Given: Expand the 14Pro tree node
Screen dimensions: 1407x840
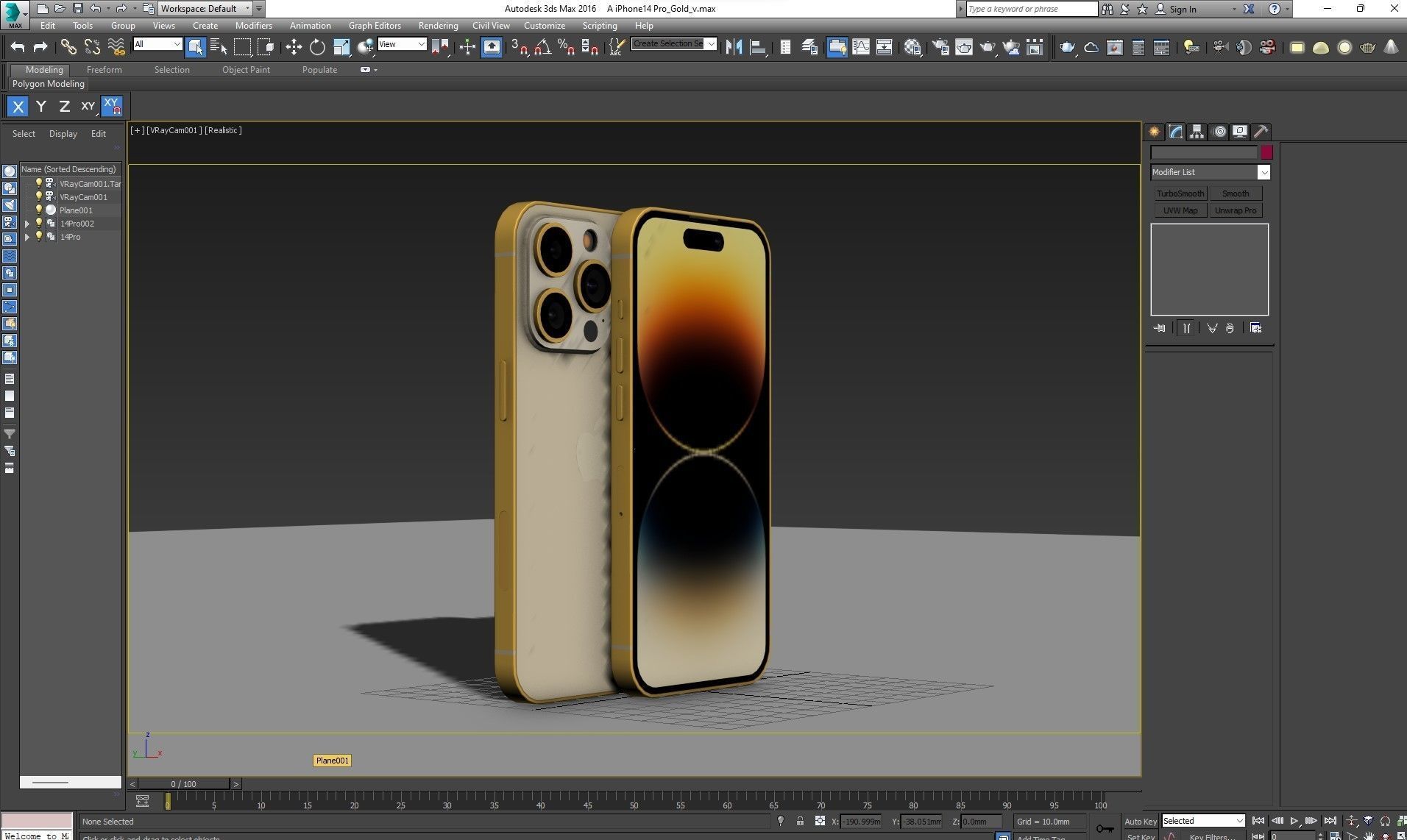Looking at the screenshot, I should (27, 237).
